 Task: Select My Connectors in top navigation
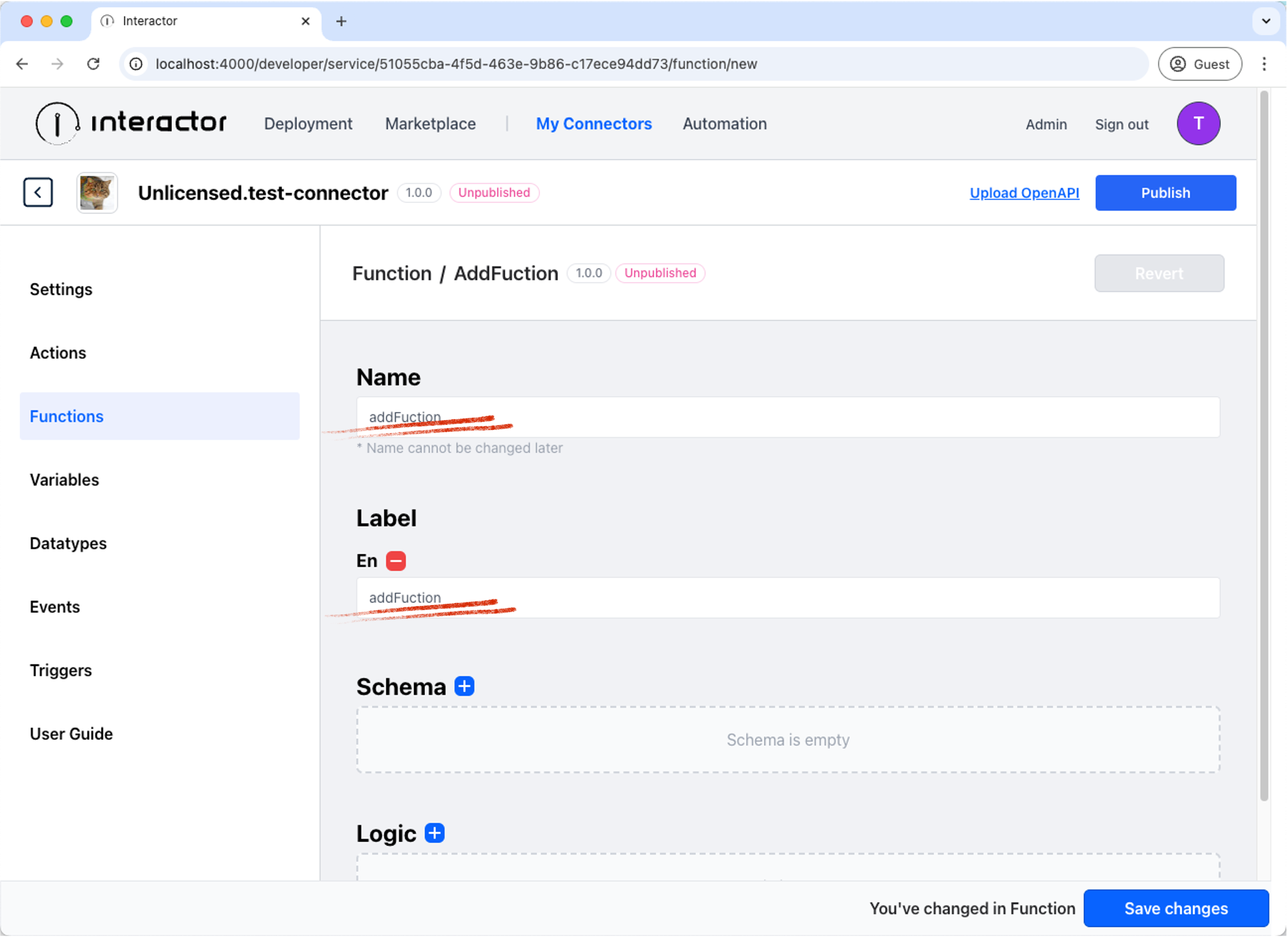click(594, 124)
